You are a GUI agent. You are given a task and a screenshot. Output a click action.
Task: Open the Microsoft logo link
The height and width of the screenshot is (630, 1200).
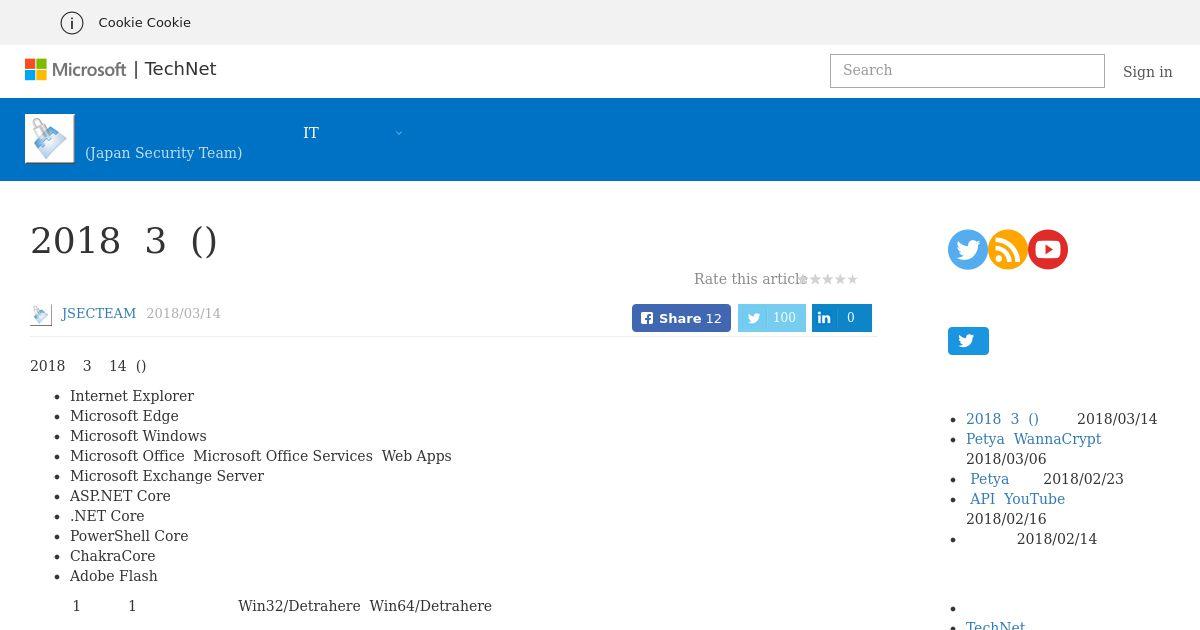(x=76, y=69)
